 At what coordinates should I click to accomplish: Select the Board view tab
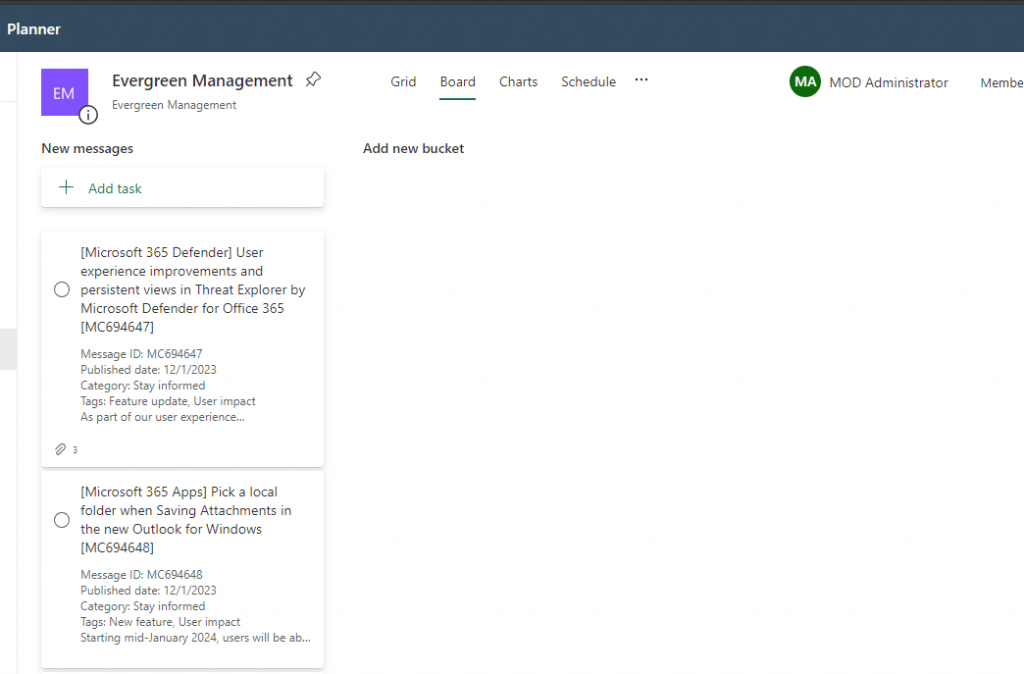(x=457, y=82)
